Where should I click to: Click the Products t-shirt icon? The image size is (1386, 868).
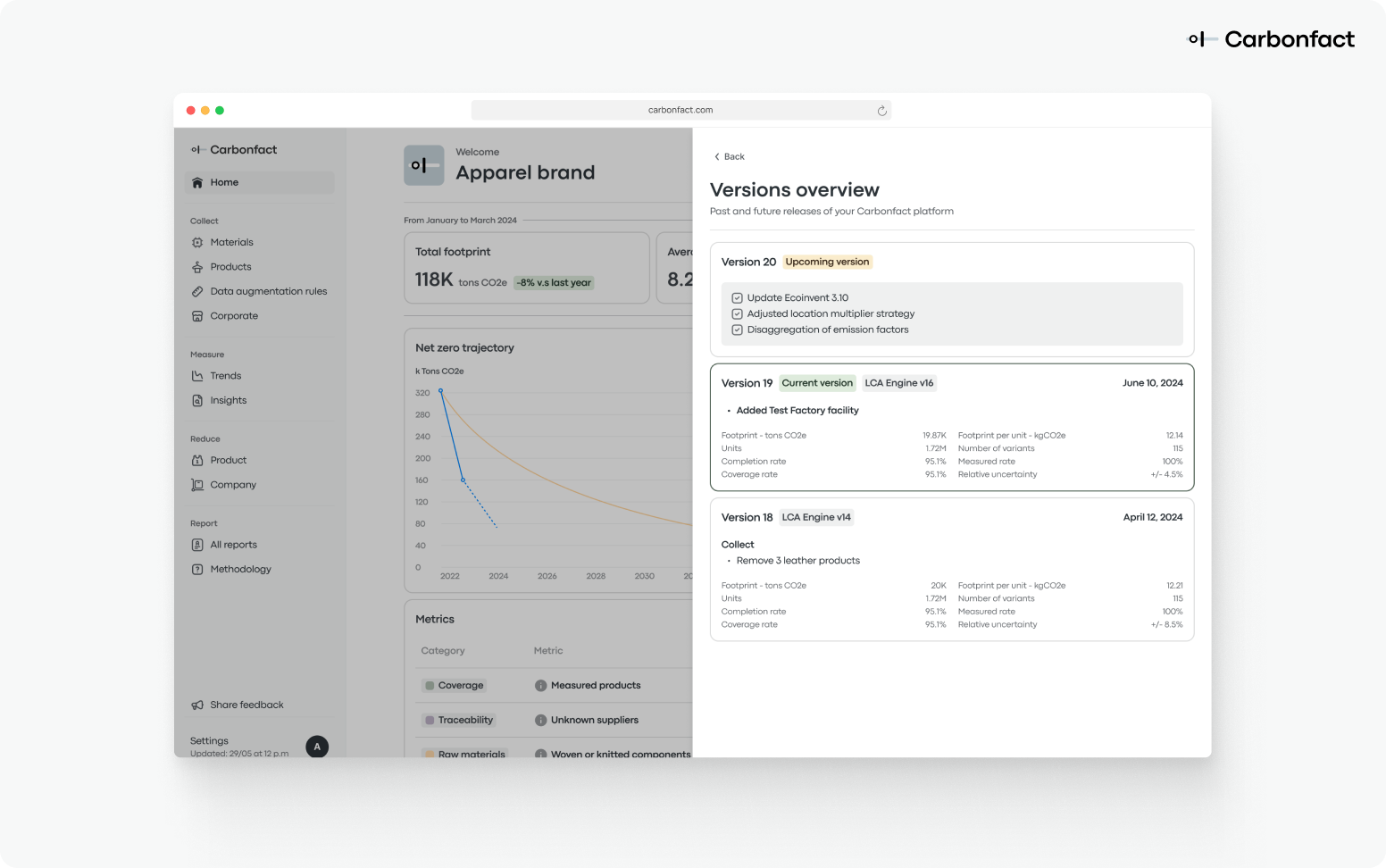point(197,267)
